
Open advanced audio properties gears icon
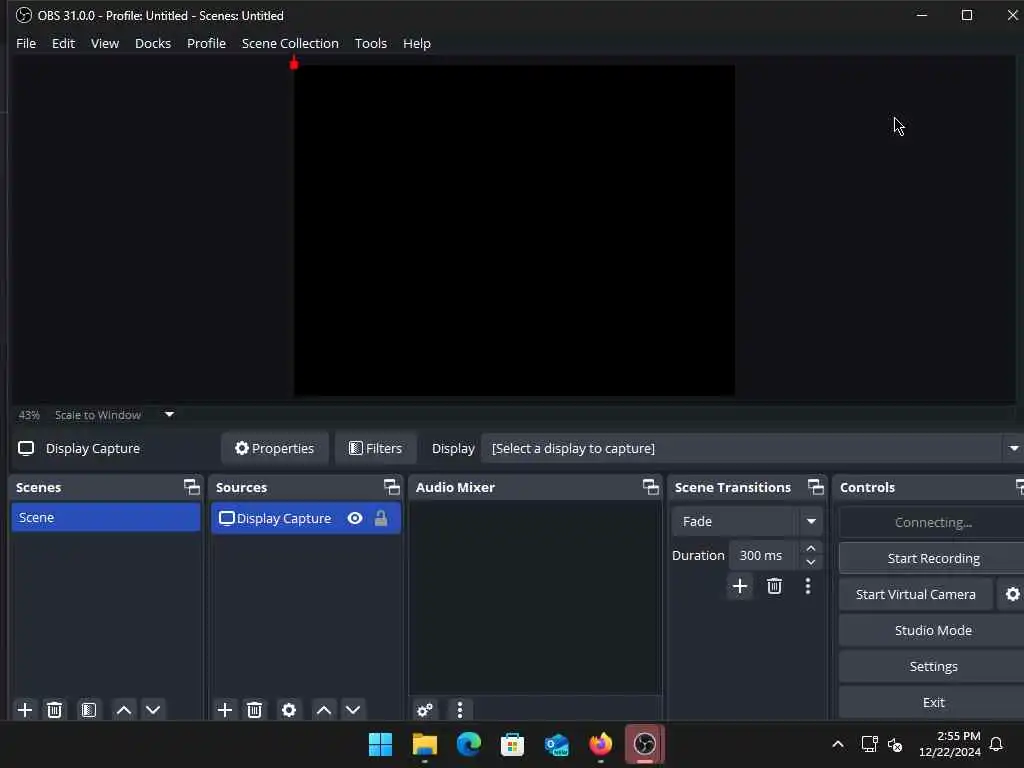click(x=425, y=710)
